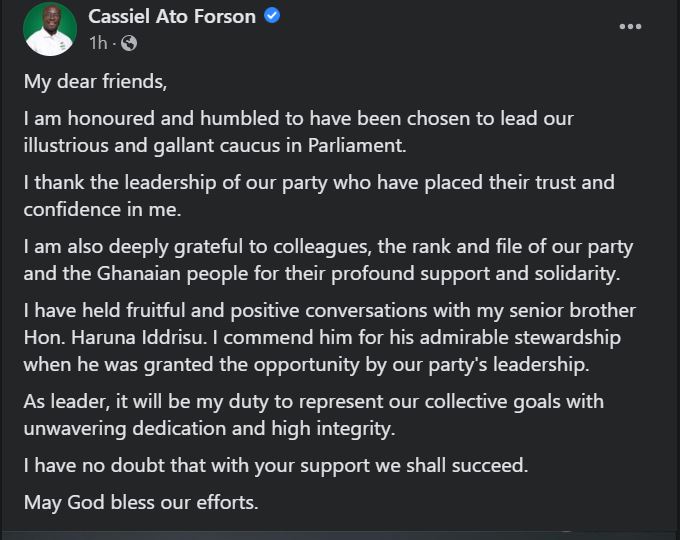Screen dimensions: 680x540
Task: Click the paragraph starting "I am honoured and humbled"
Action: click(x=299, y=132)
